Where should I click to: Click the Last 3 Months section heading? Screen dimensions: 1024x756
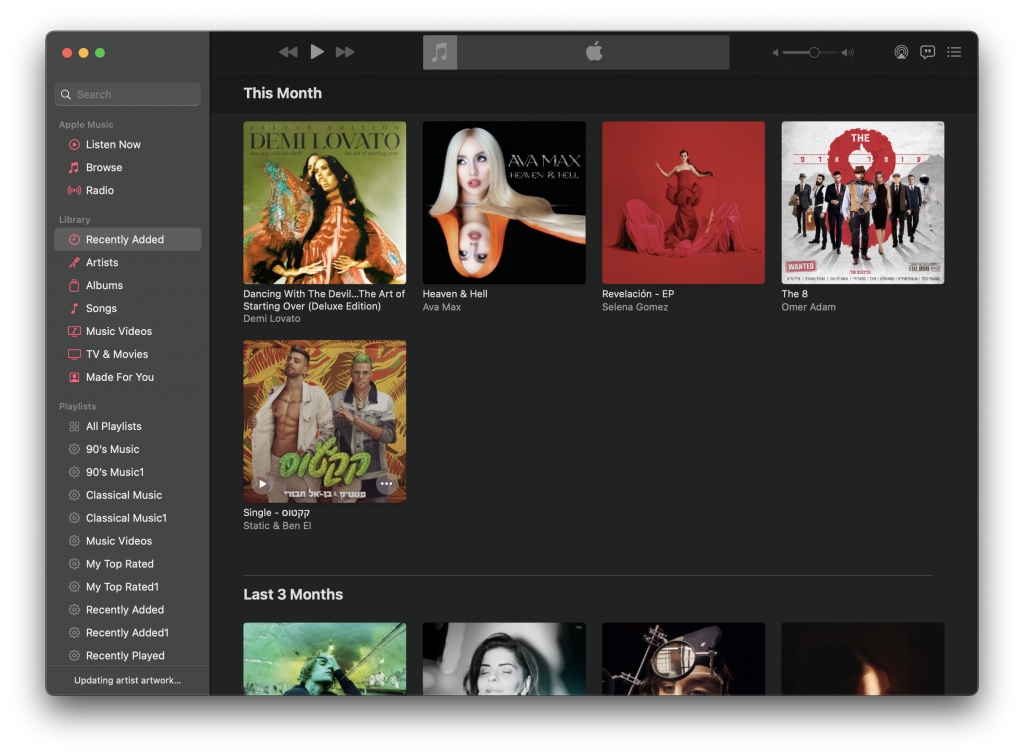coord(293,594)
